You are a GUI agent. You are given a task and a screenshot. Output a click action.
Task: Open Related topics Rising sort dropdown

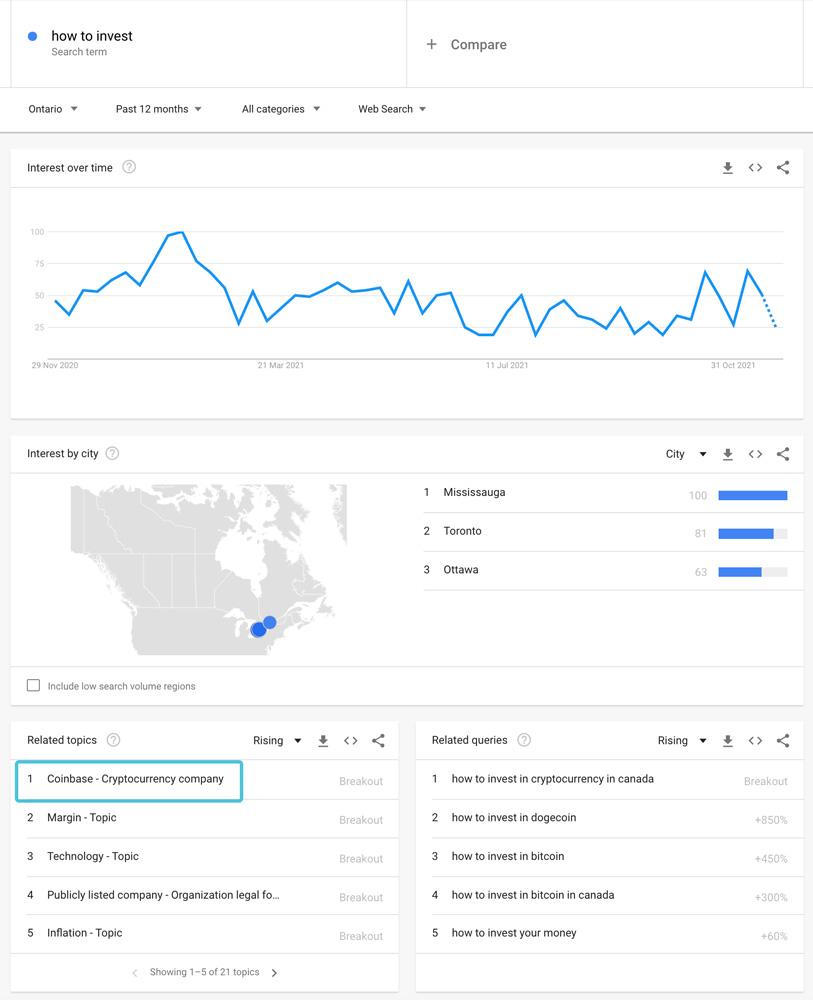(277, 741)
